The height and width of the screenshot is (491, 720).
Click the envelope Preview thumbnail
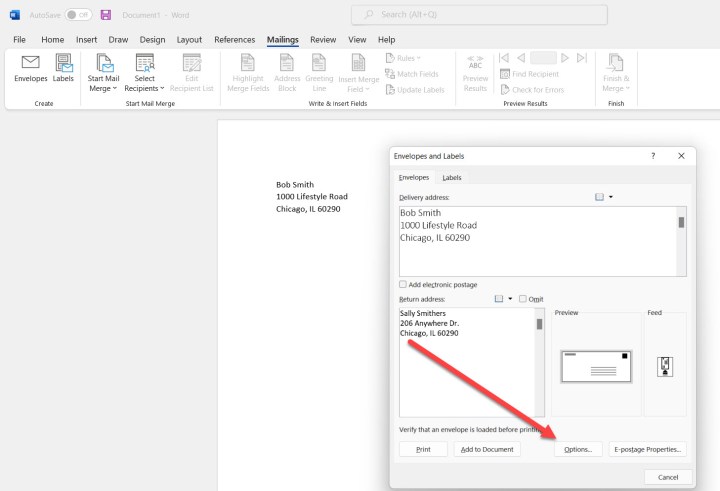(596, 367)
